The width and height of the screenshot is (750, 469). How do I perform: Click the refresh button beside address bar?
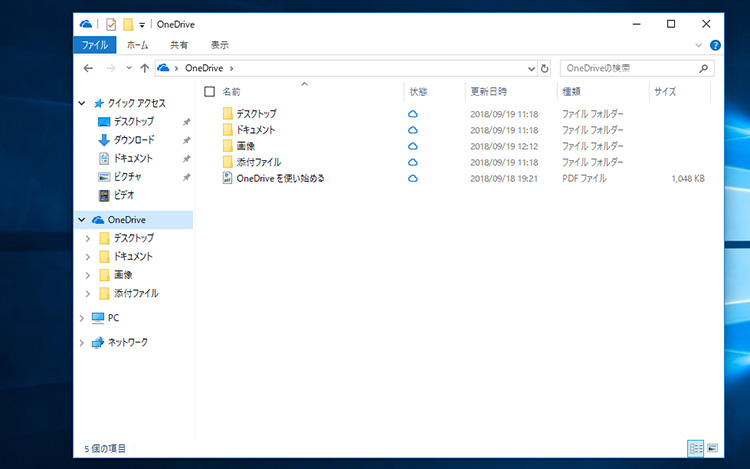coord(544,69)
